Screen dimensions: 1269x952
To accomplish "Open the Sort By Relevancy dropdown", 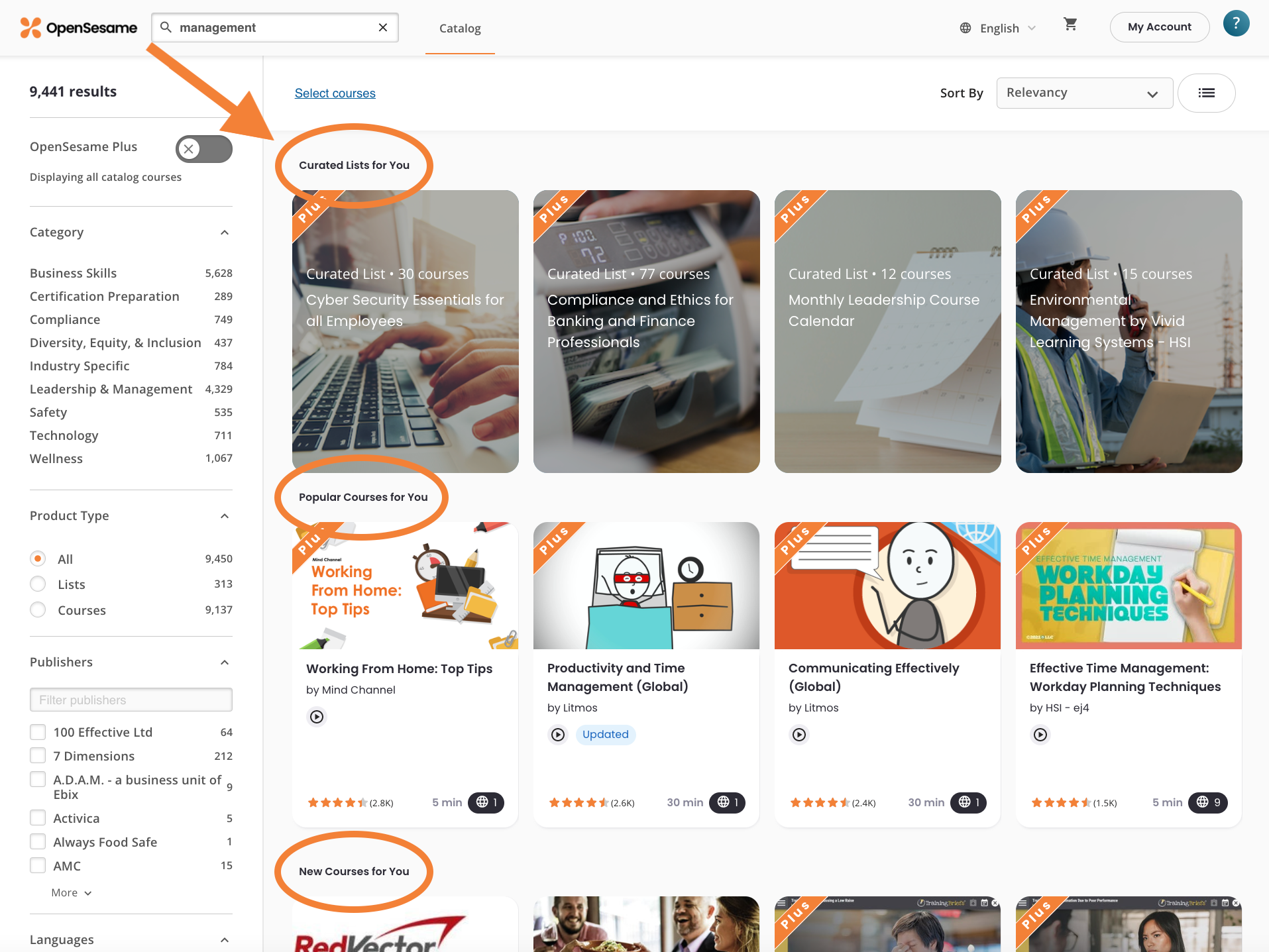I will (x=1084, y=93).
